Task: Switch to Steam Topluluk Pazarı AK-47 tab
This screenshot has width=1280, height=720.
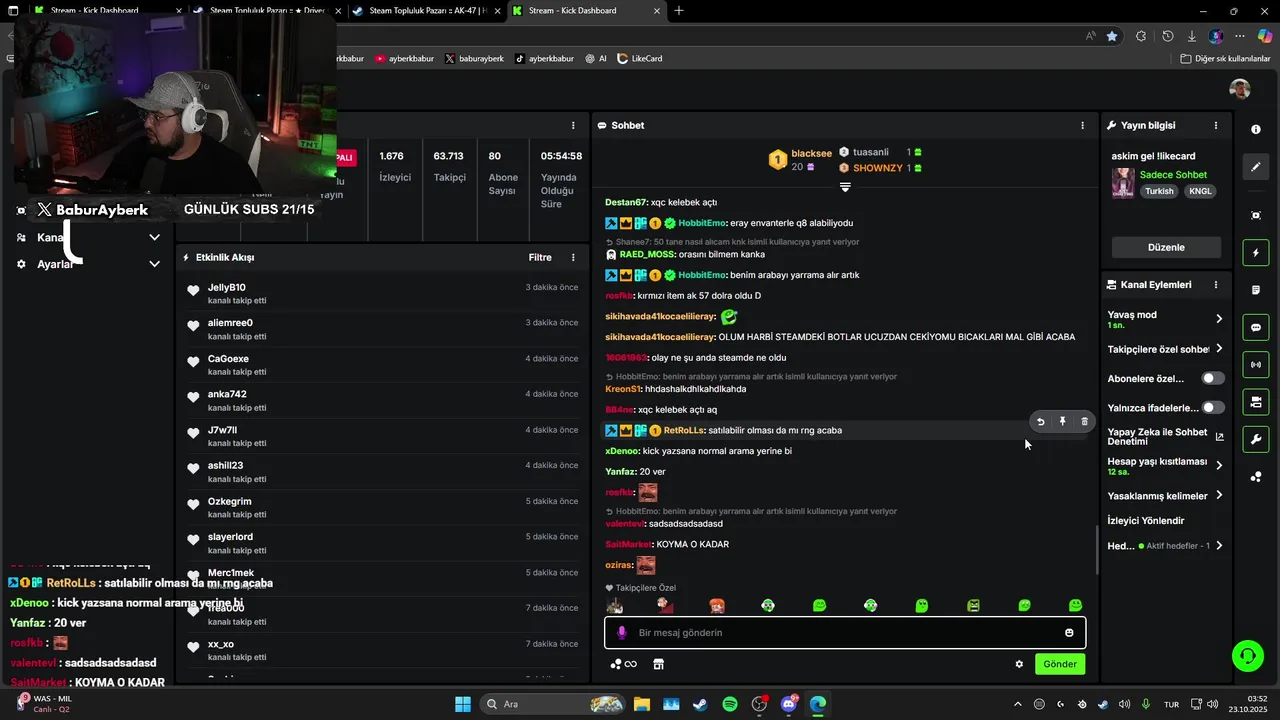Action: [425, 11]
